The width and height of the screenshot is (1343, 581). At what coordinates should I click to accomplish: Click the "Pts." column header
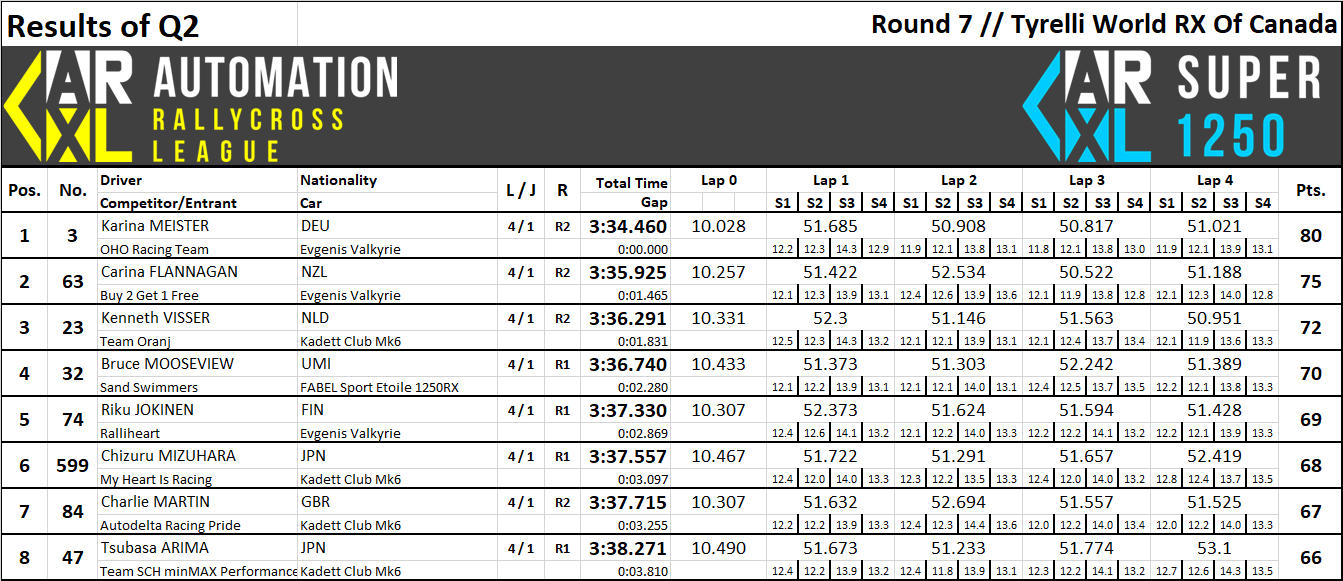(x=1310, y=190)
